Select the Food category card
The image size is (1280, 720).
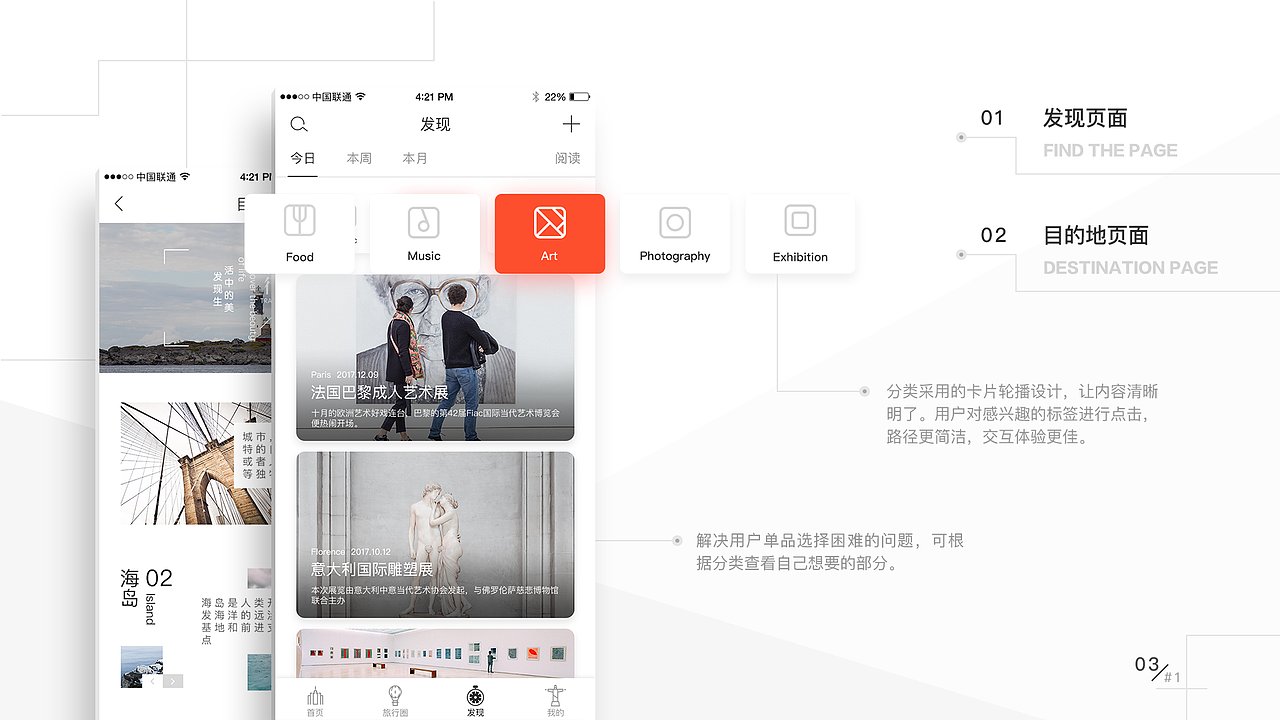click(x=300, y=234)
